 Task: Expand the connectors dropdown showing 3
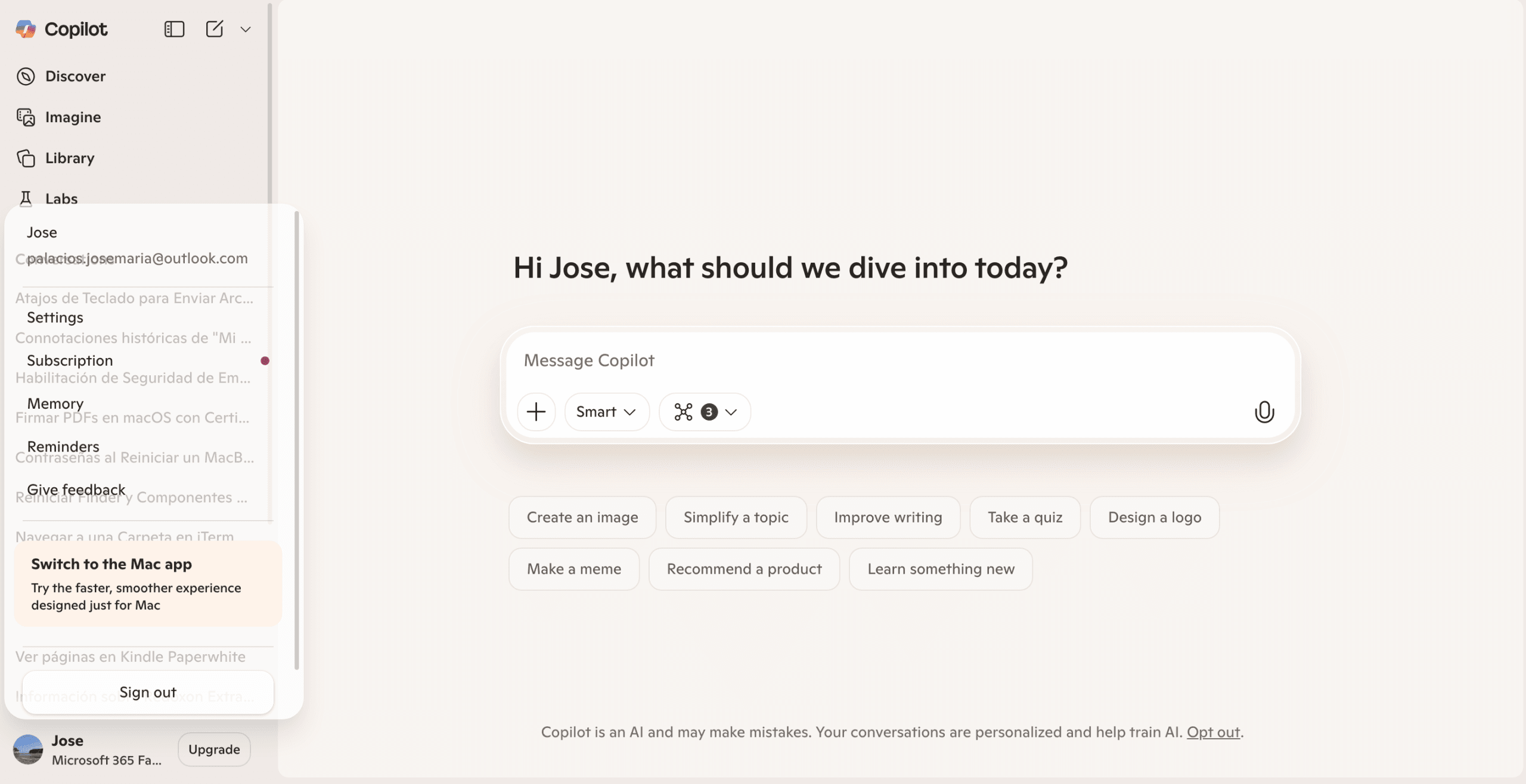click(705, 412)
